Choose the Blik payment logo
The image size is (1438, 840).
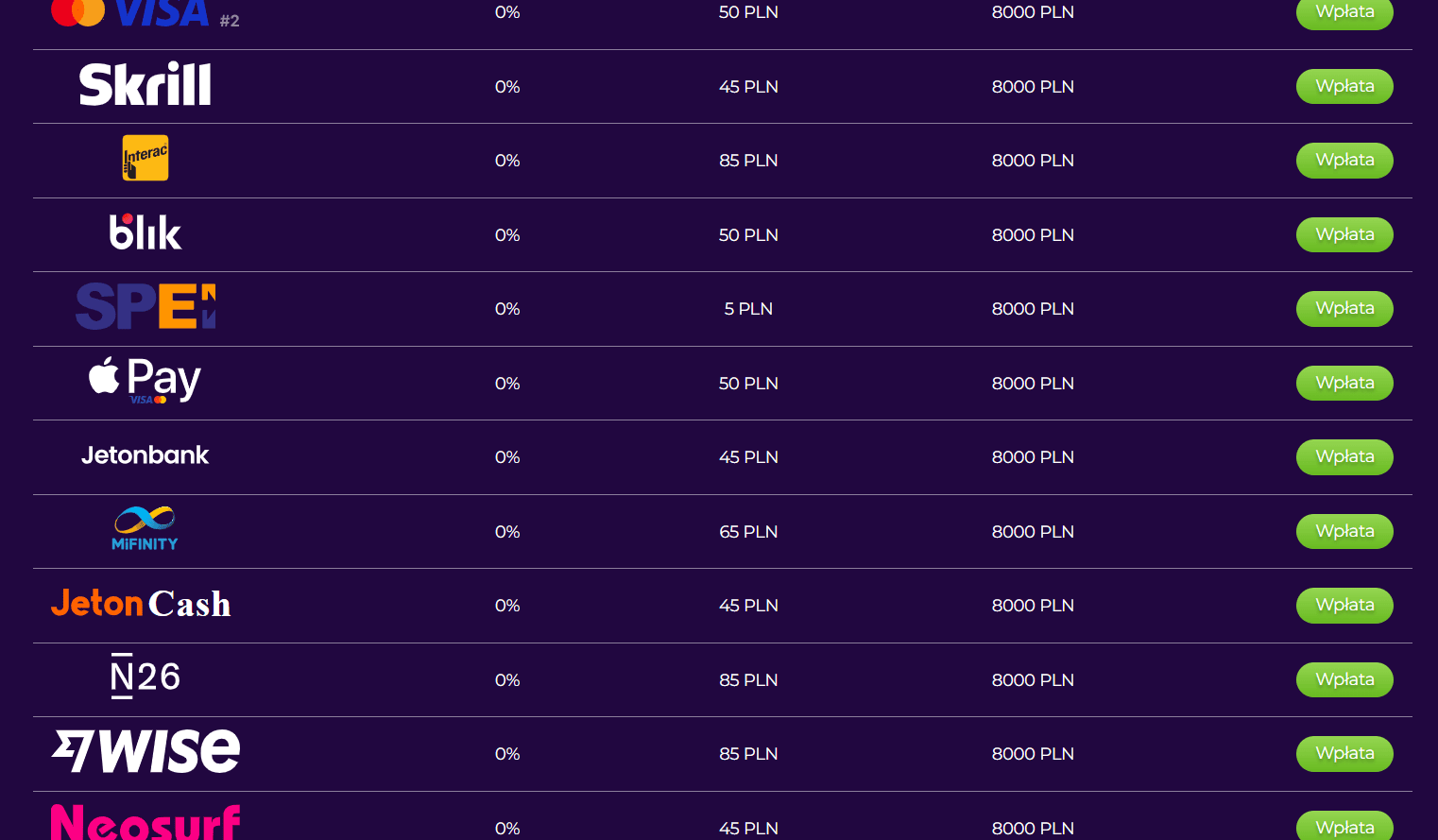(145, 232)
